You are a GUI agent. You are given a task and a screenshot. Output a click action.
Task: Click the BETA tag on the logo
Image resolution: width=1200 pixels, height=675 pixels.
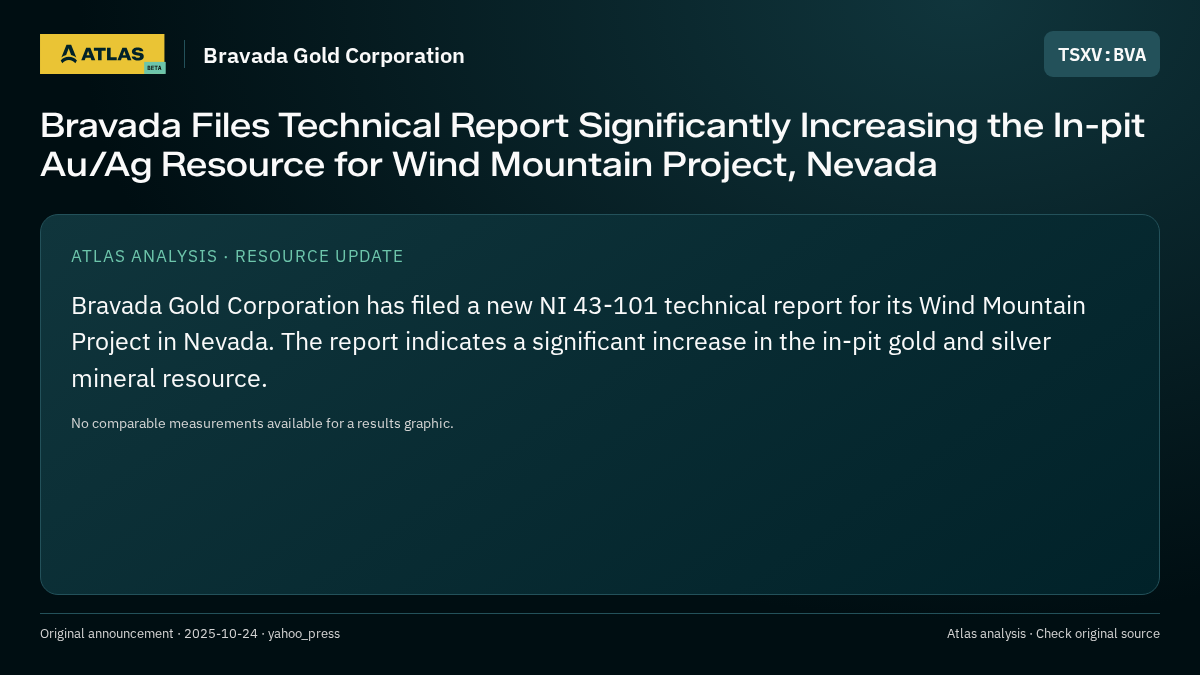coord(154,68)
